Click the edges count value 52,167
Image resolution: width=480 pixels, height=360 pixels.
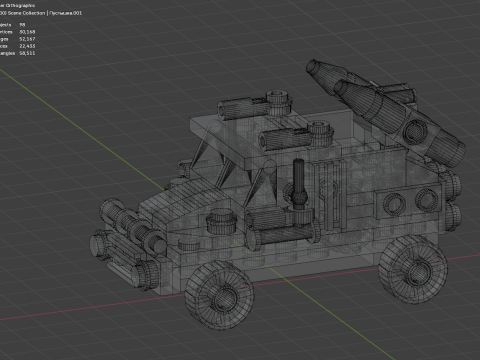click(27, 39)
